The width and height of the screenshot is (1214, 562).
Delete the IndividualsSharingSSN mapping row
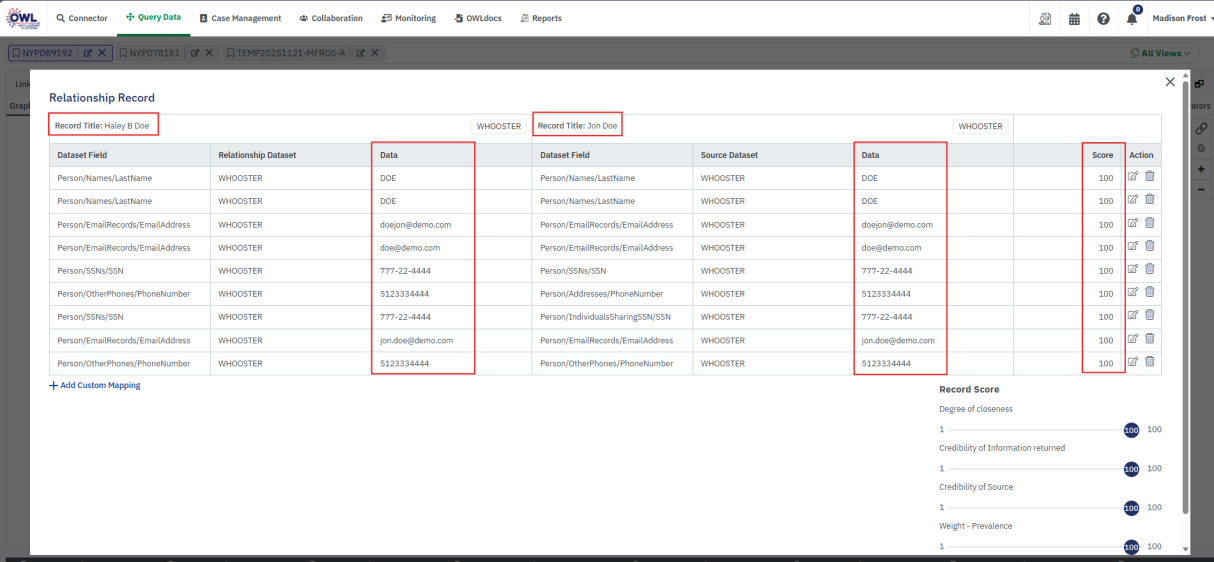pyautogui.click(x=1150, y=316)
